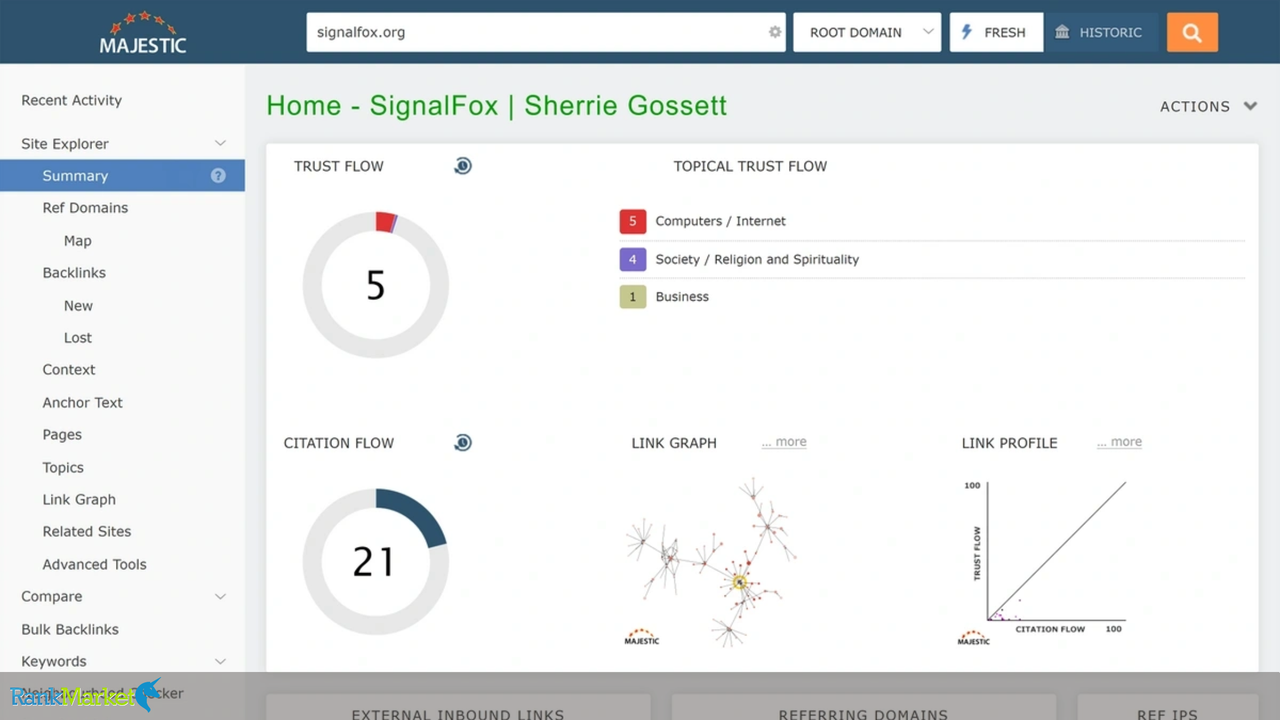Switch to Historic index
Viewport: 1280px width, 720px height.
click(1101, 32)
